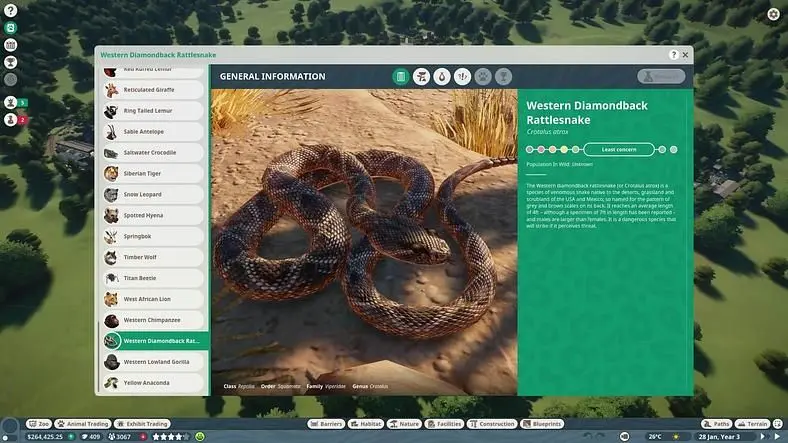
Task: Open the alert icon with red badge 2
Action: click(x=11, y=120)
